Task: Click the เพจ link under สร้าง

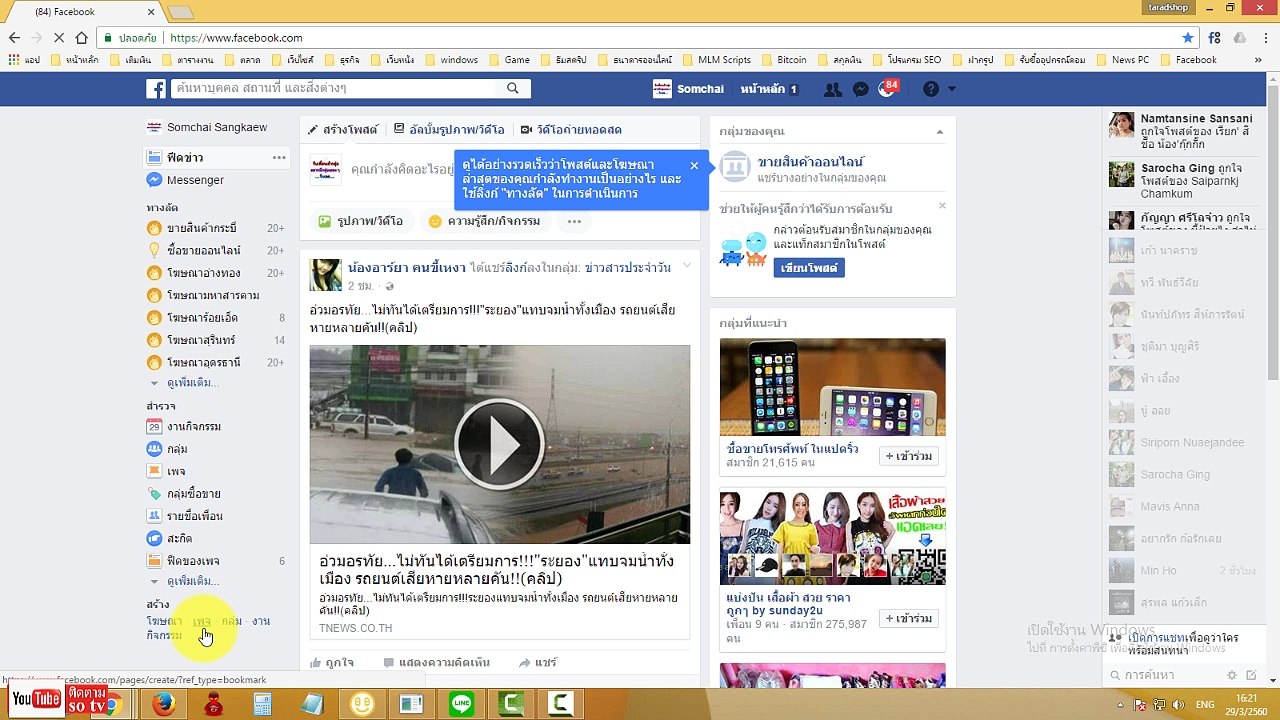Action: coord(202,621)
